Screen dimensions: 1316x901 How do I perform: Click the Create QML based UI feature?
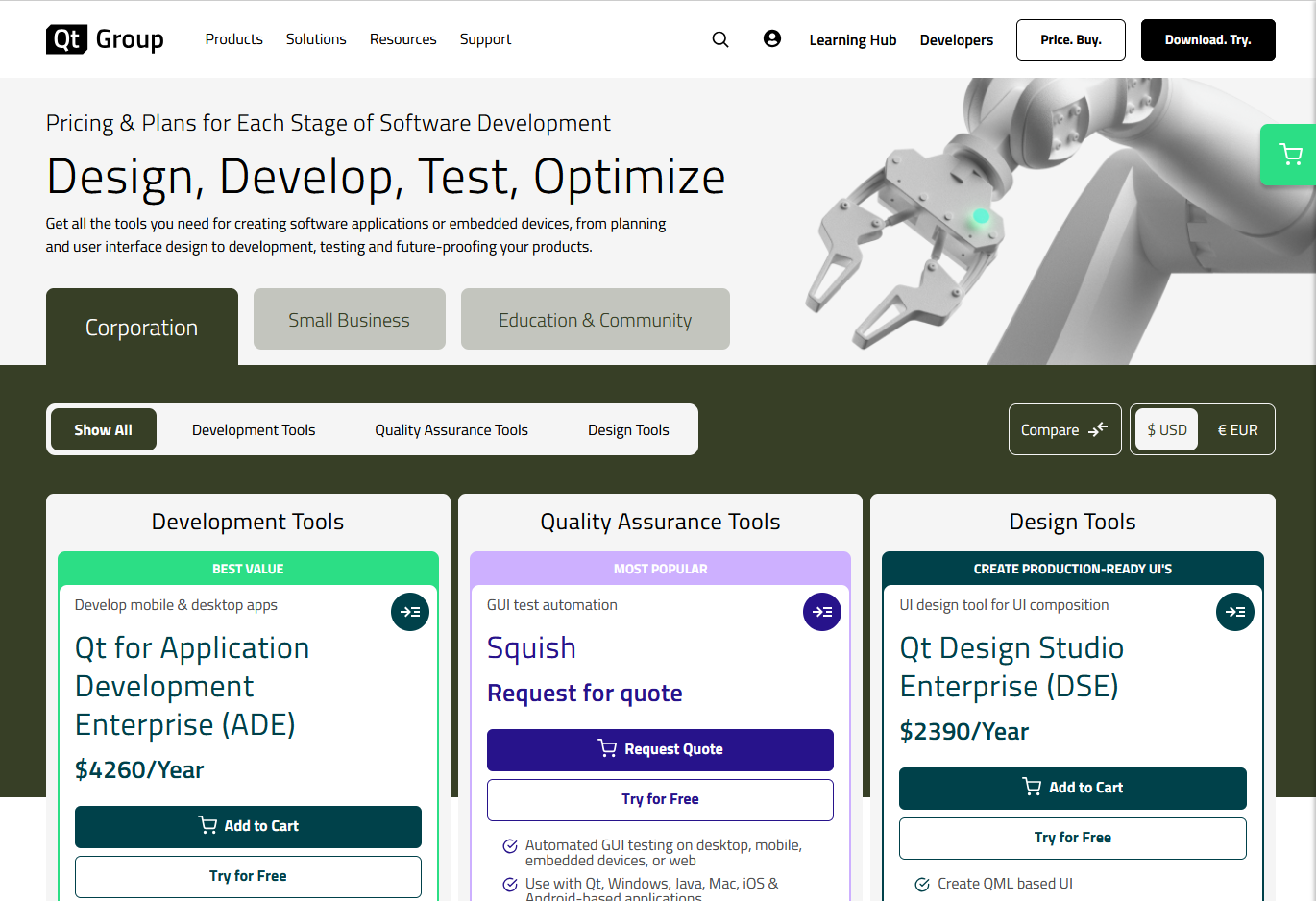pos(1005,884)
